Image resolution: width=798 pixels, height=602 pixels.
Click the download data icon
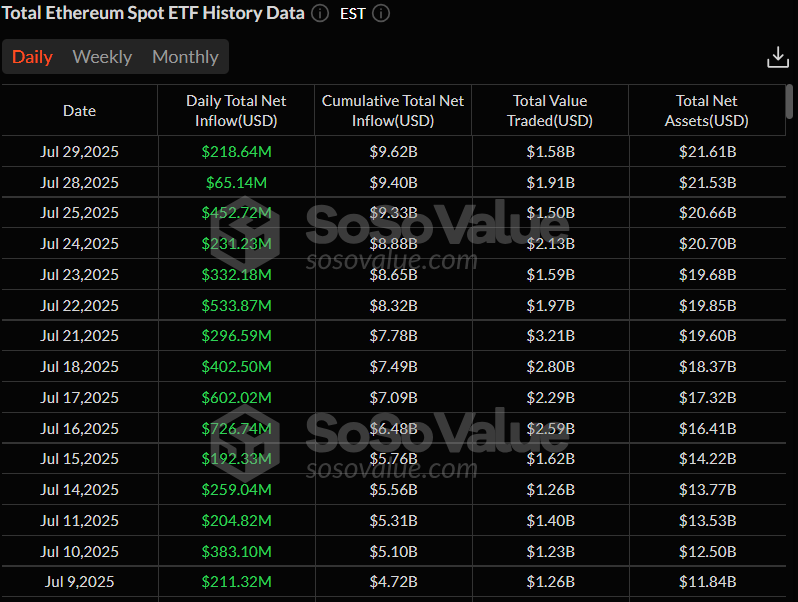777,58
